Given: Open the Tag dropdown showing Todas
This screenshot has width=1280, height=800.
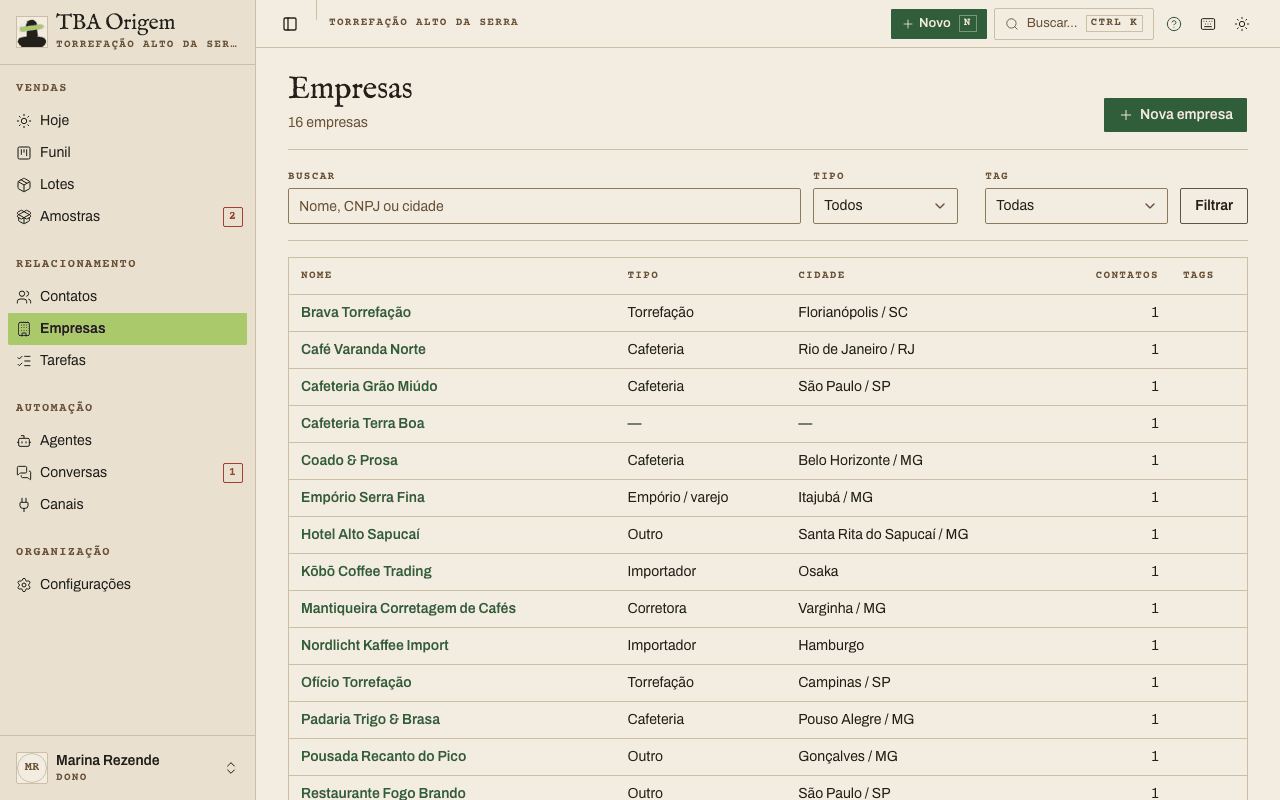Looking at the screenshot, I should (1076, 205).
